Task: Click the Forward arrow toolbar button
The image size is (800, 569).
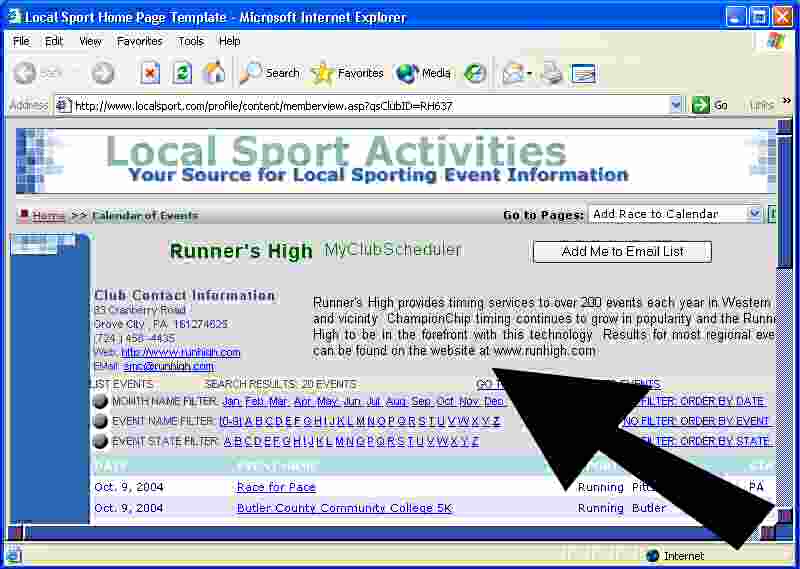Action: (x=103, y=73)
